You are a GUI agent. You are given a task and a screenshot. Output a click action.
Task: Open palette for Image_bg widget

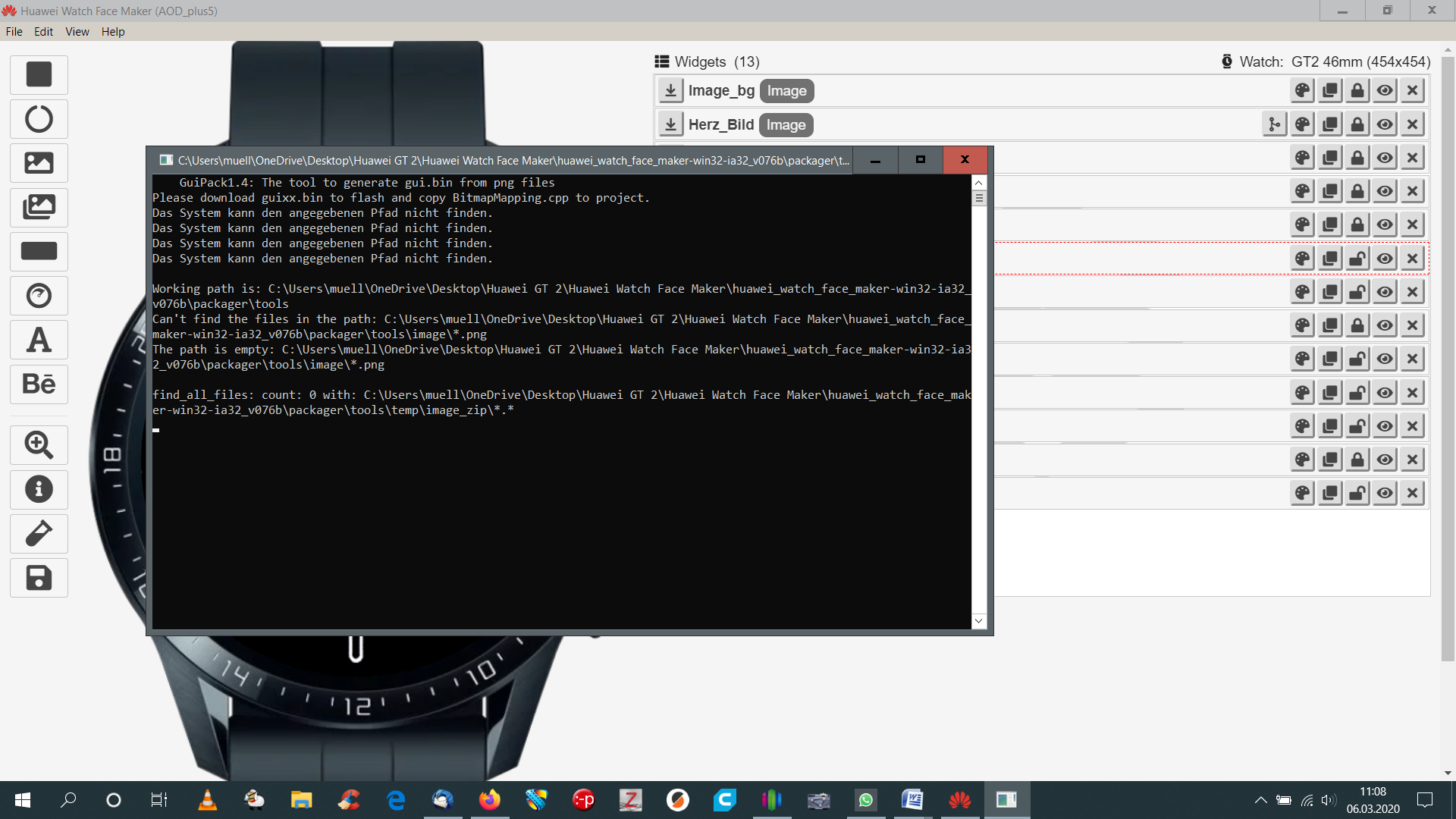1302,91
